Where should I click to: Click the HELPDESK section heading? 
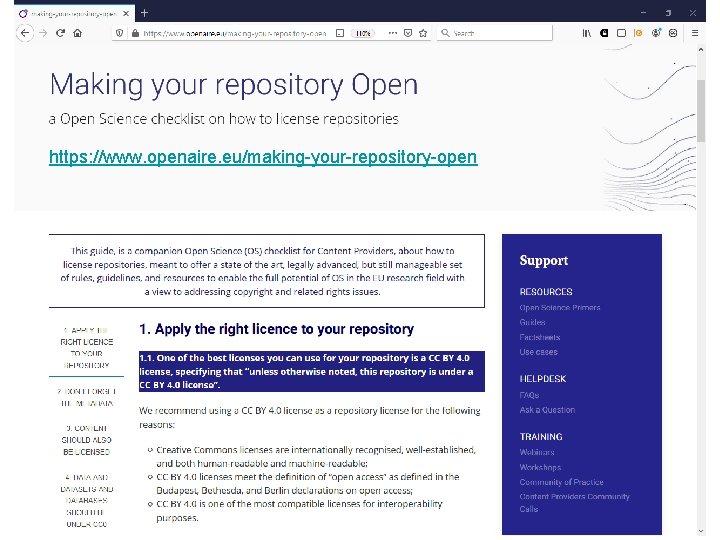pyautogui.click(x=543, y=379)
